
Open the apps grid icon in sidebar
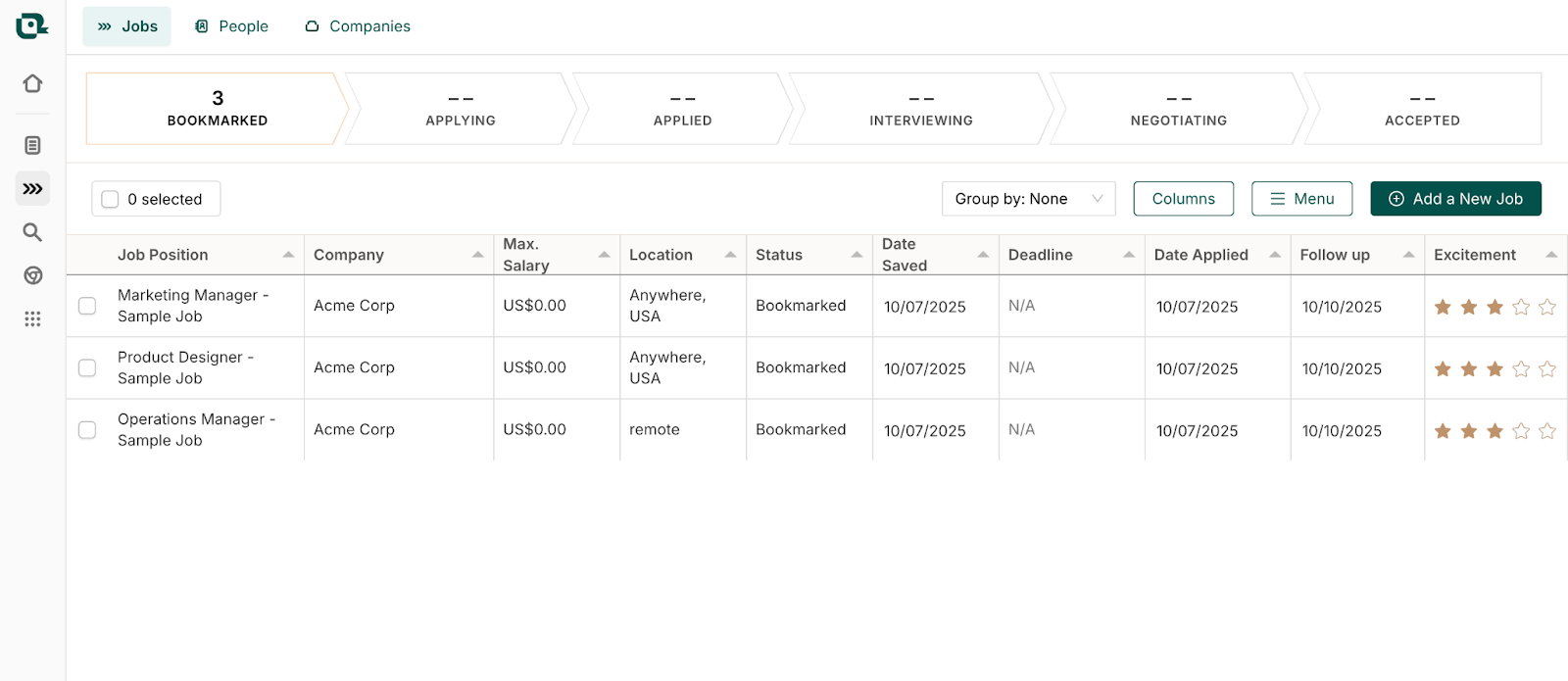tap(32, 319)
